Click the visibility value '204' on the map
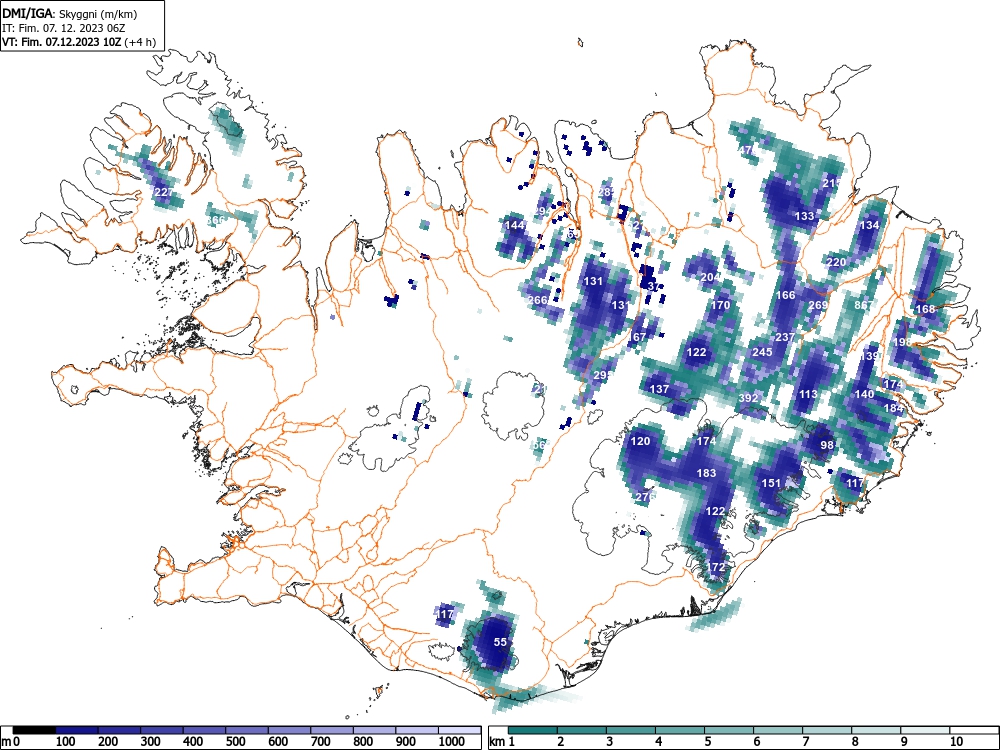The image size is (1000, 750). 710,277
